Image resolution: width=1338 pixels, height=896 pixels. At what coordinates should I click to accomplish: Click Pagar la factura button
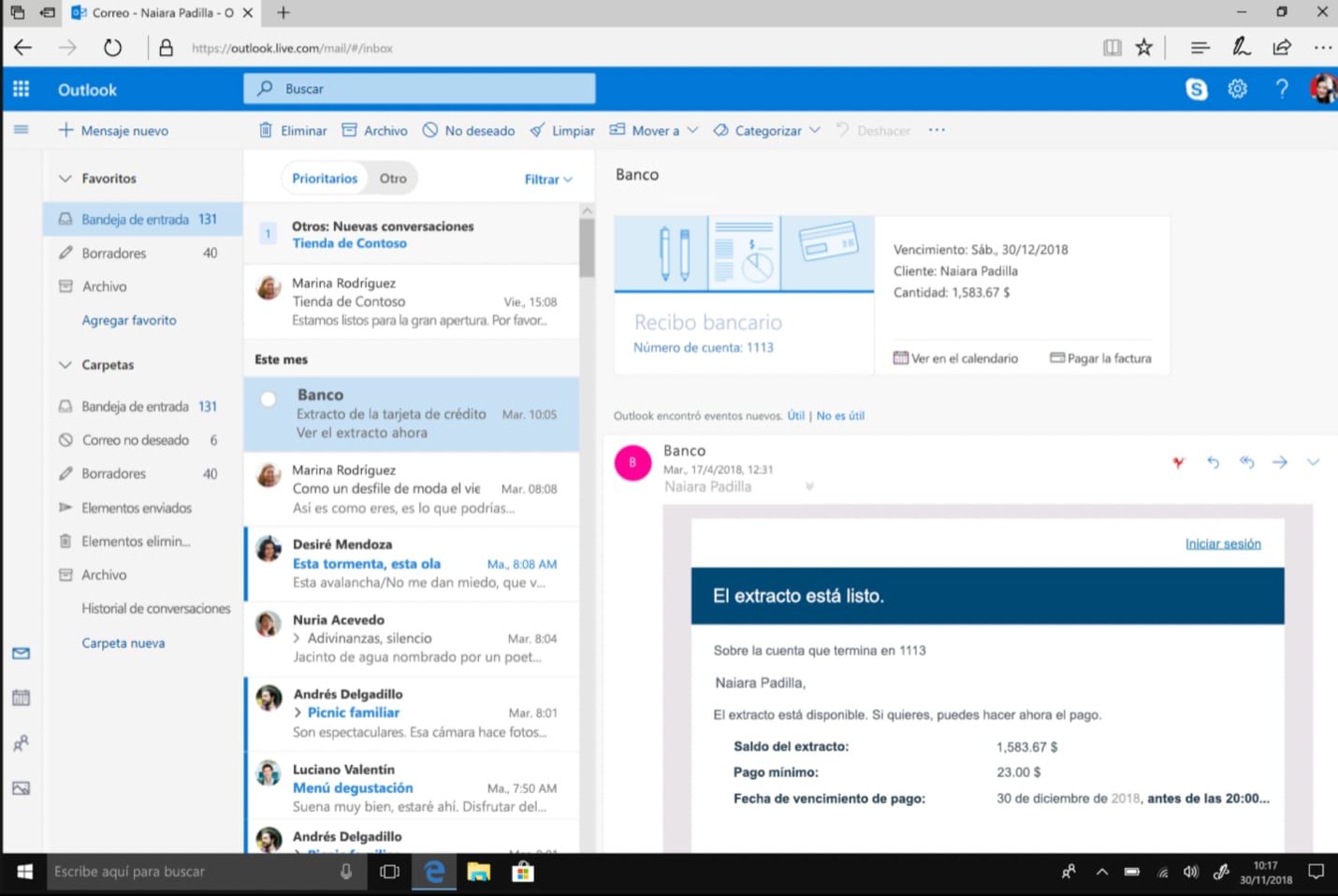1100,358
